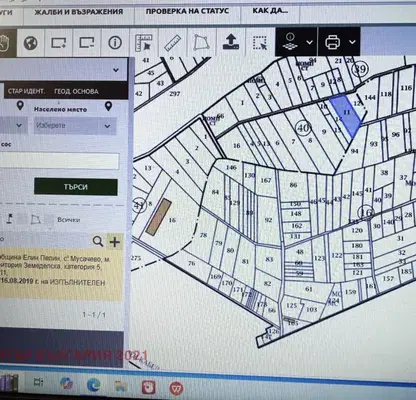Viewport: 416px width, 400px height.
Task: Click parcel 76 on the map
Action: click(x=191, y=263)
